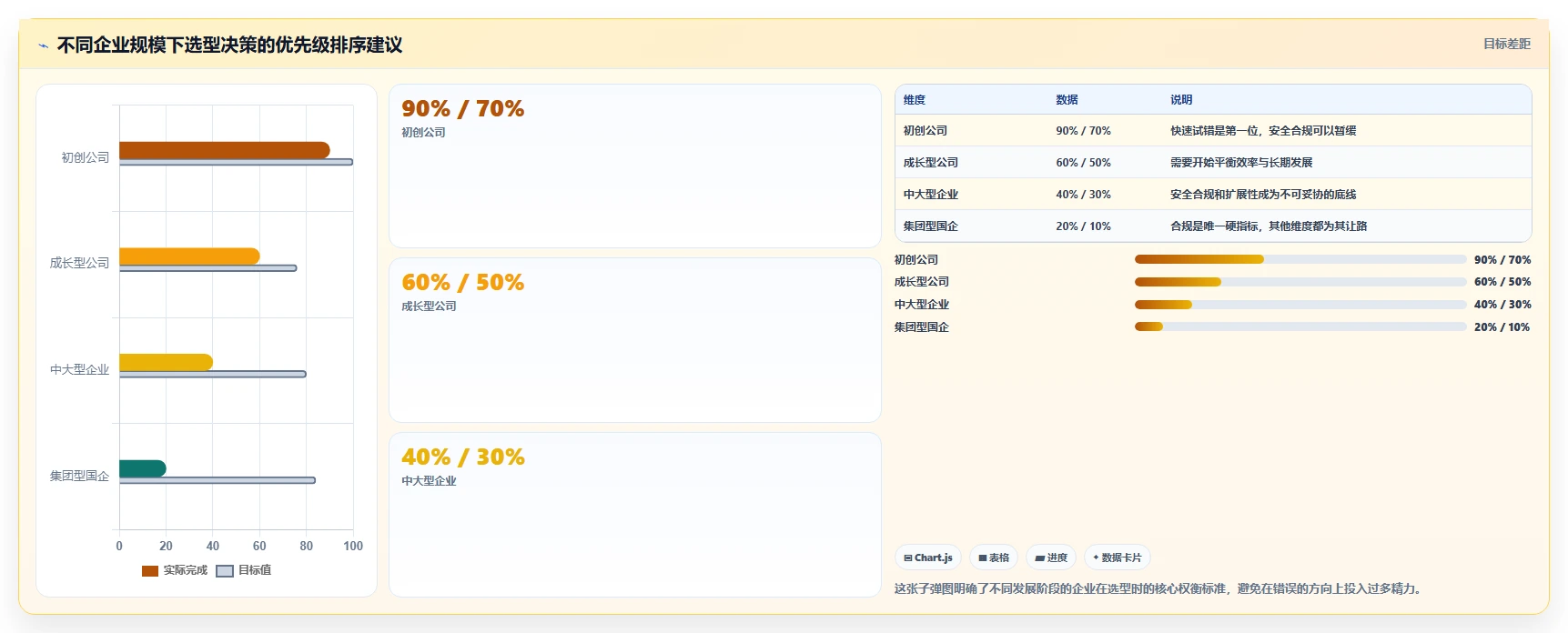1568x633 pixels.
Task: Click the footer sentence starting 这张子弹图明确了
Action: 1158,589
